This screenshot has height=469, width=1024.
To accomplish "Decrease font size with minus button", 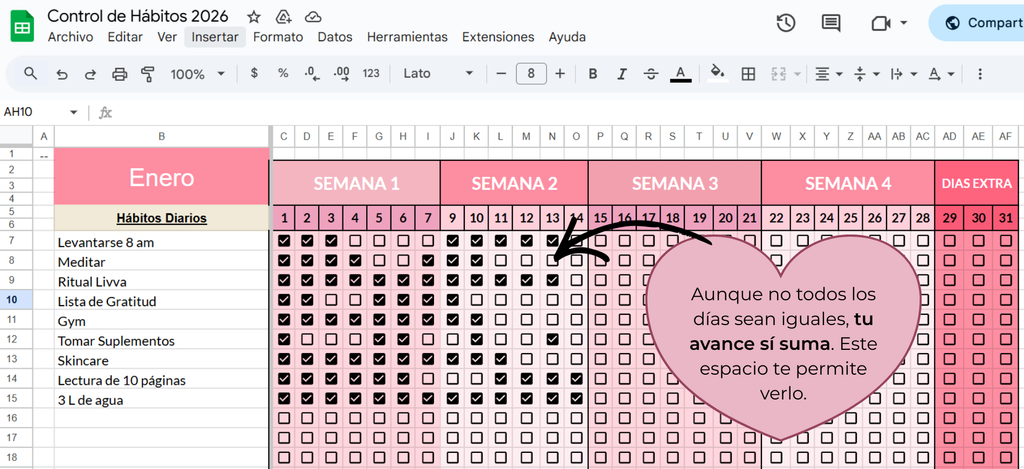I will (x=501, y=73).
